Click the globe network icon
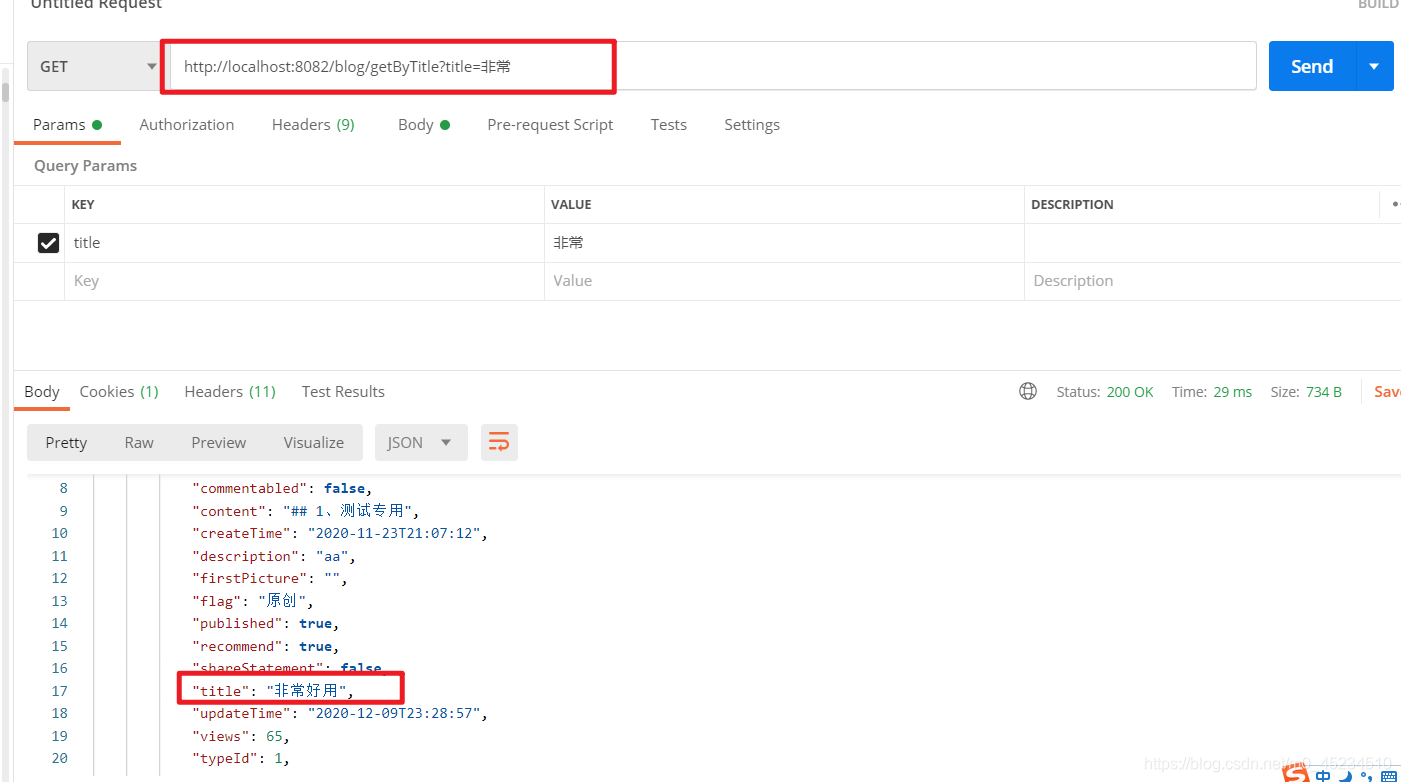 (1028, 391)
